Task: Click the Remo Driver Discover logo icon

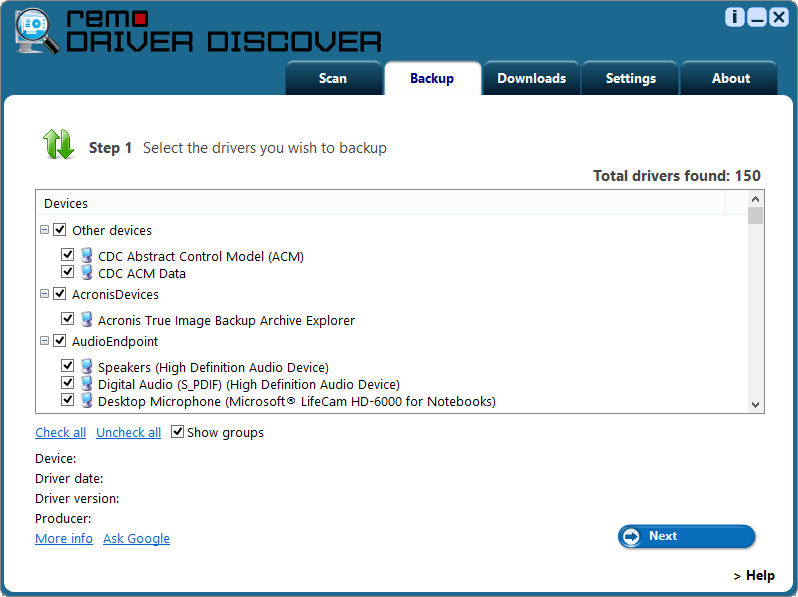Action: (37, 31)
